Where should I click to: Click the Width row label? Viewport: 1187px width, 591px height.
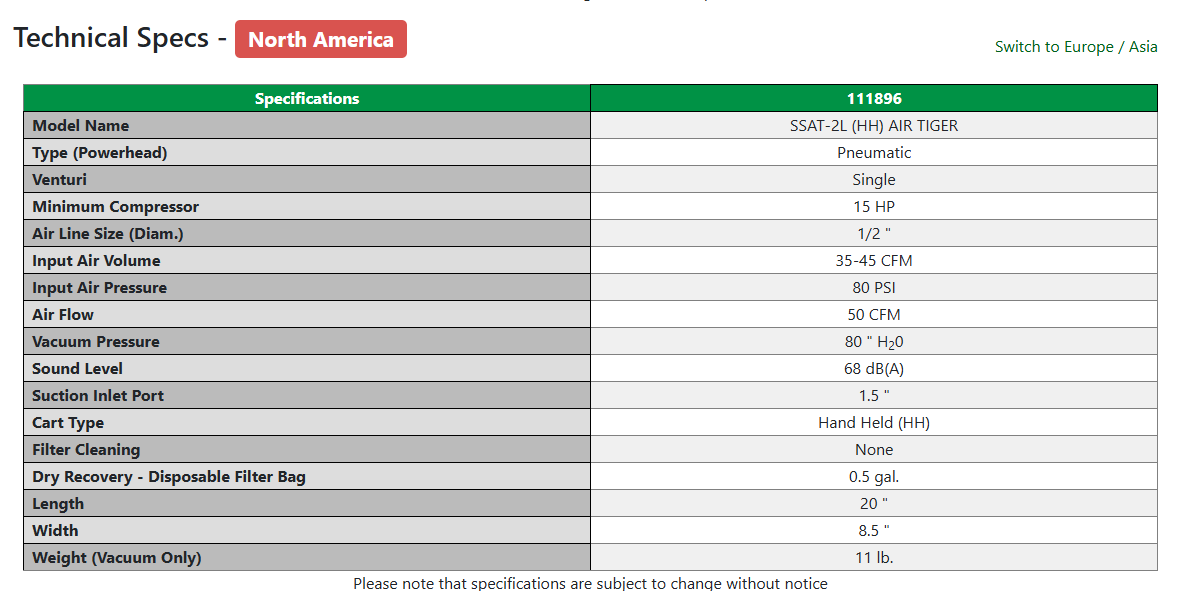point(307,530)
